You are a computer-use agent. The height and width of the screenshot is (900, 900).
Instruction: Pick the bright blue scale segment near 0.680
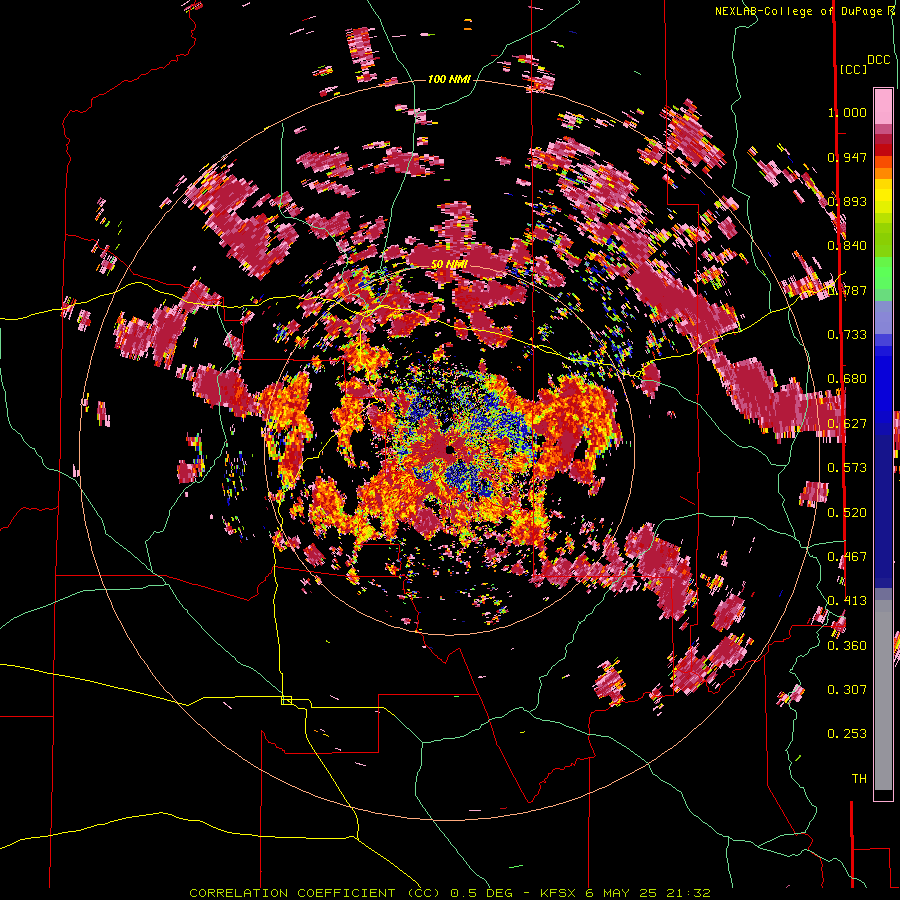point(883,385)
